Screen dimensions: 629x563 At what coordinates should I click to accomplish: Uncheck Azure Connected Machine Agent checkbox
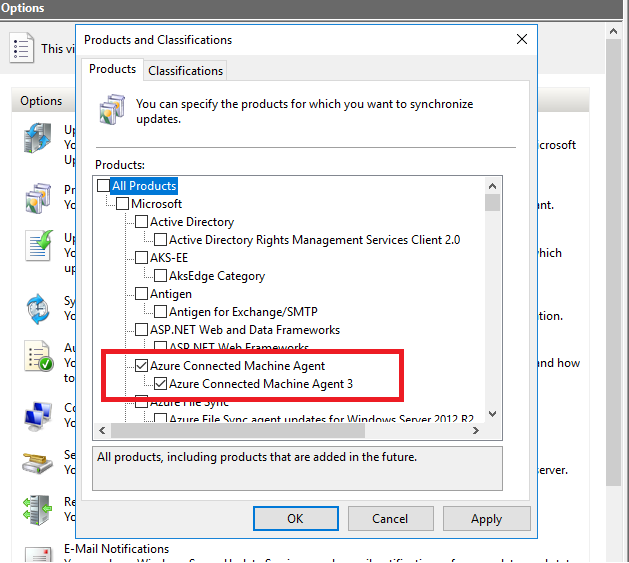tap(141, 366)
